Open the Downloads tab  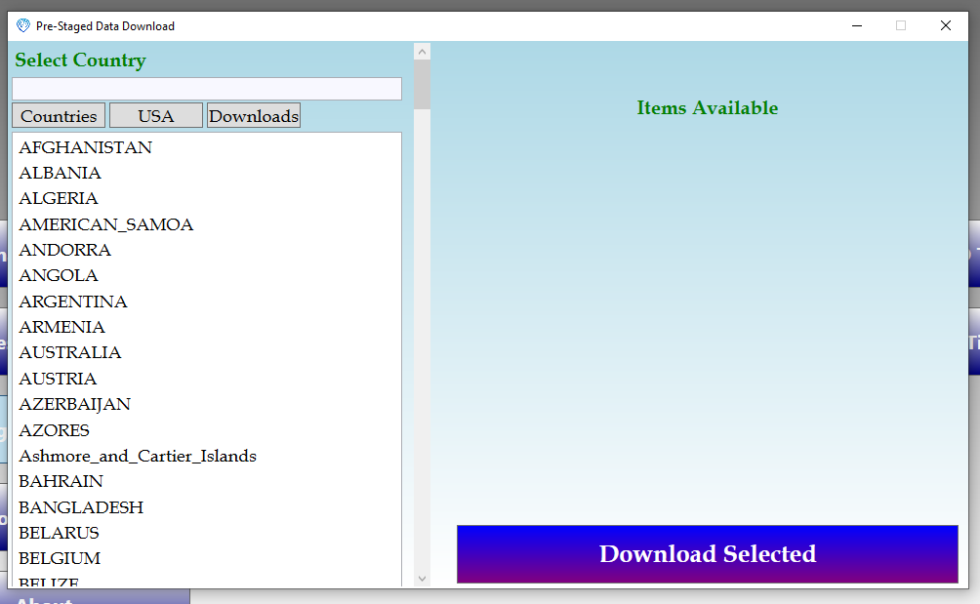coord(253,115)
